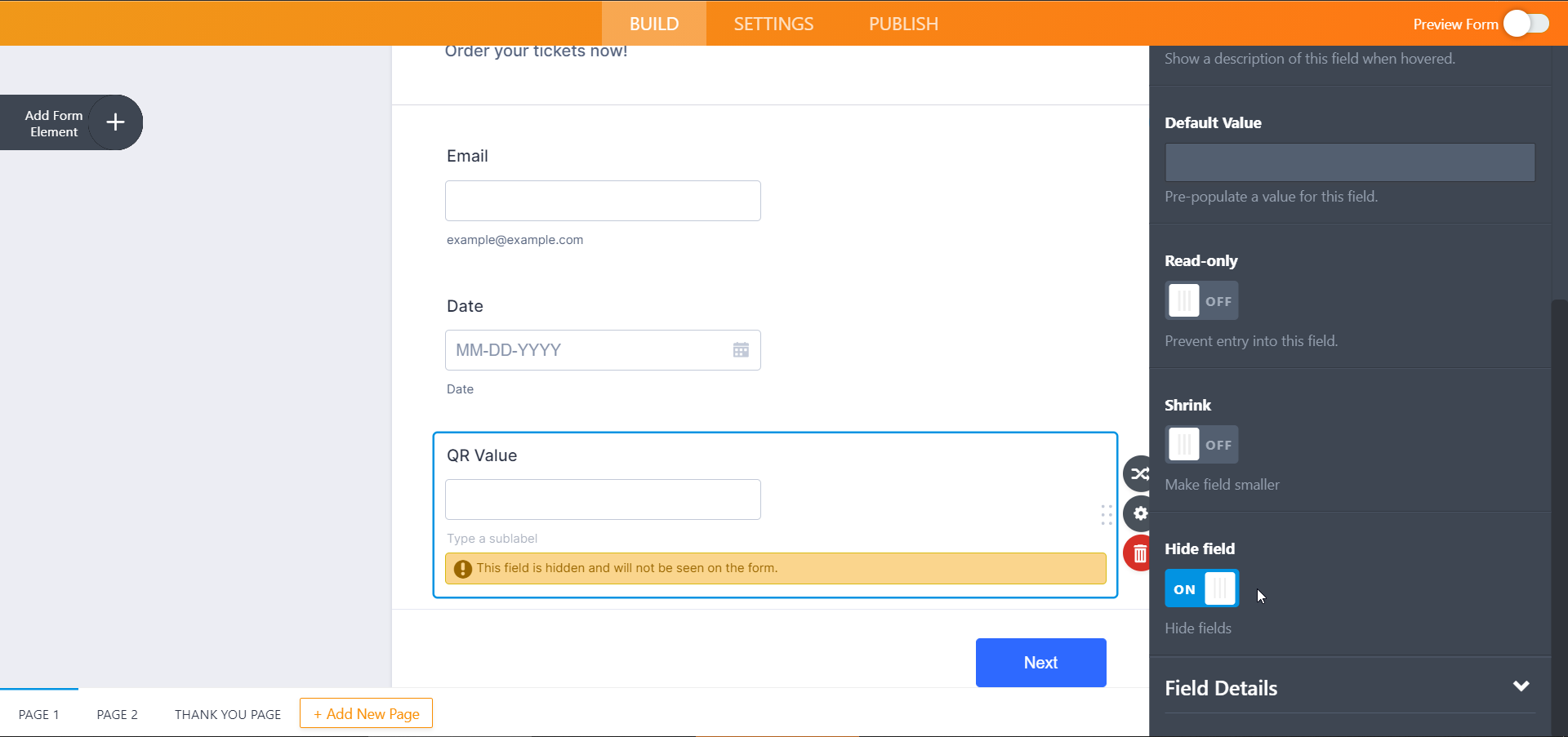Go to PAGE 2
The width and height of the screenshot is (1568, 737).
coord(118,713)
